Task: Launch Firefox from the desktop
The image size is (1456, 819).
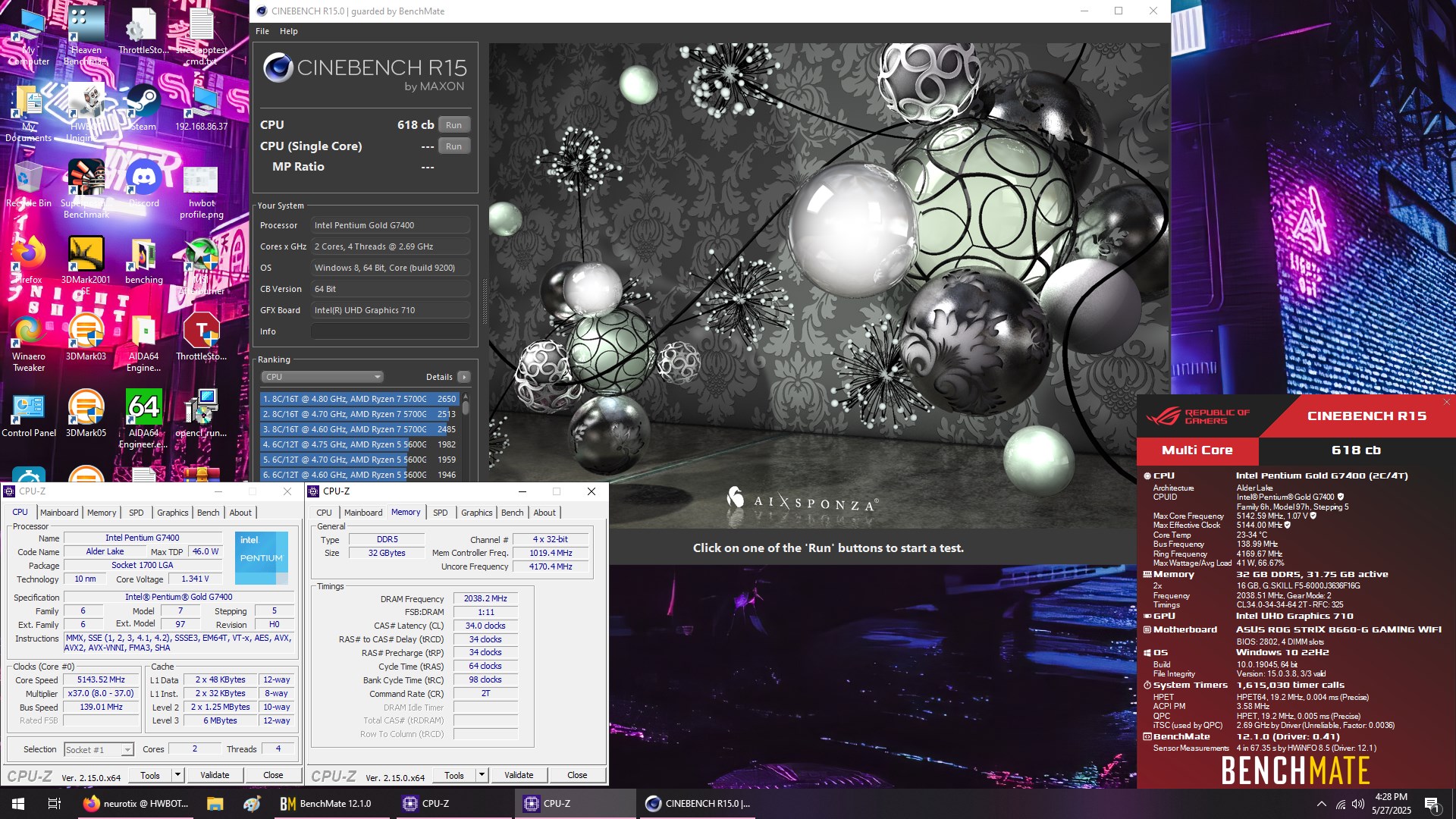Action: tap(28, 261)
